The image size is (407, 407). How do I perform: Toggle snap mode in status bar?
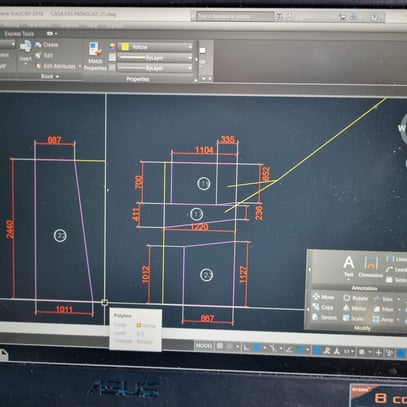click(x=229, y=347)
